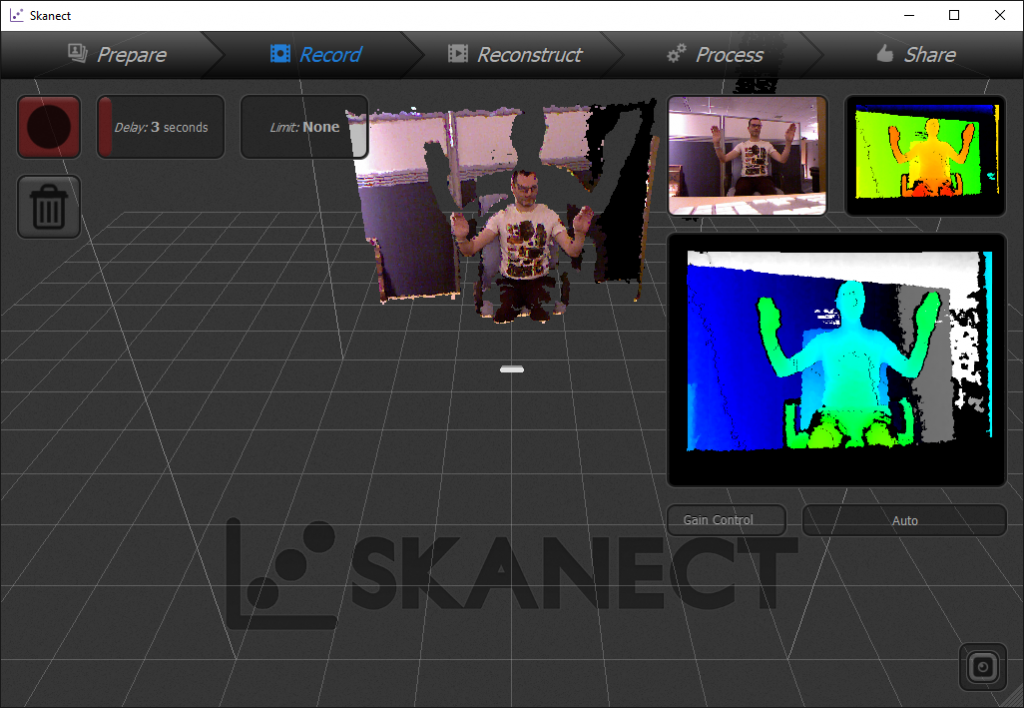The width and height of the screenshot is (1024, 708).
Task: Toggle the Auto gain setting
Action: click(904, 520)
